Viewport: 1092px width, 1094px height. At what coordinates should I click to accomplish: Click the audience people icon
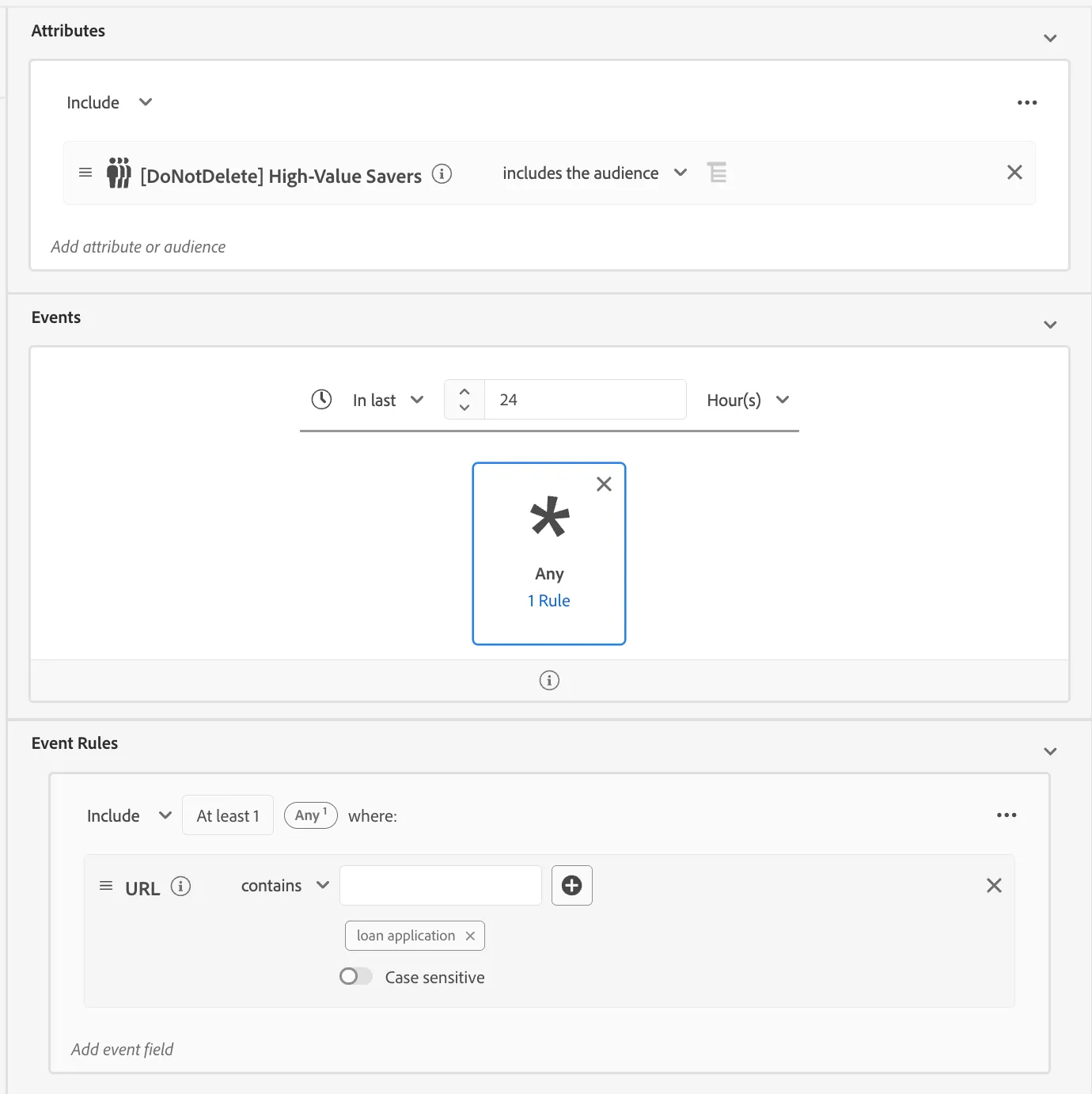[x=119, y=173]
